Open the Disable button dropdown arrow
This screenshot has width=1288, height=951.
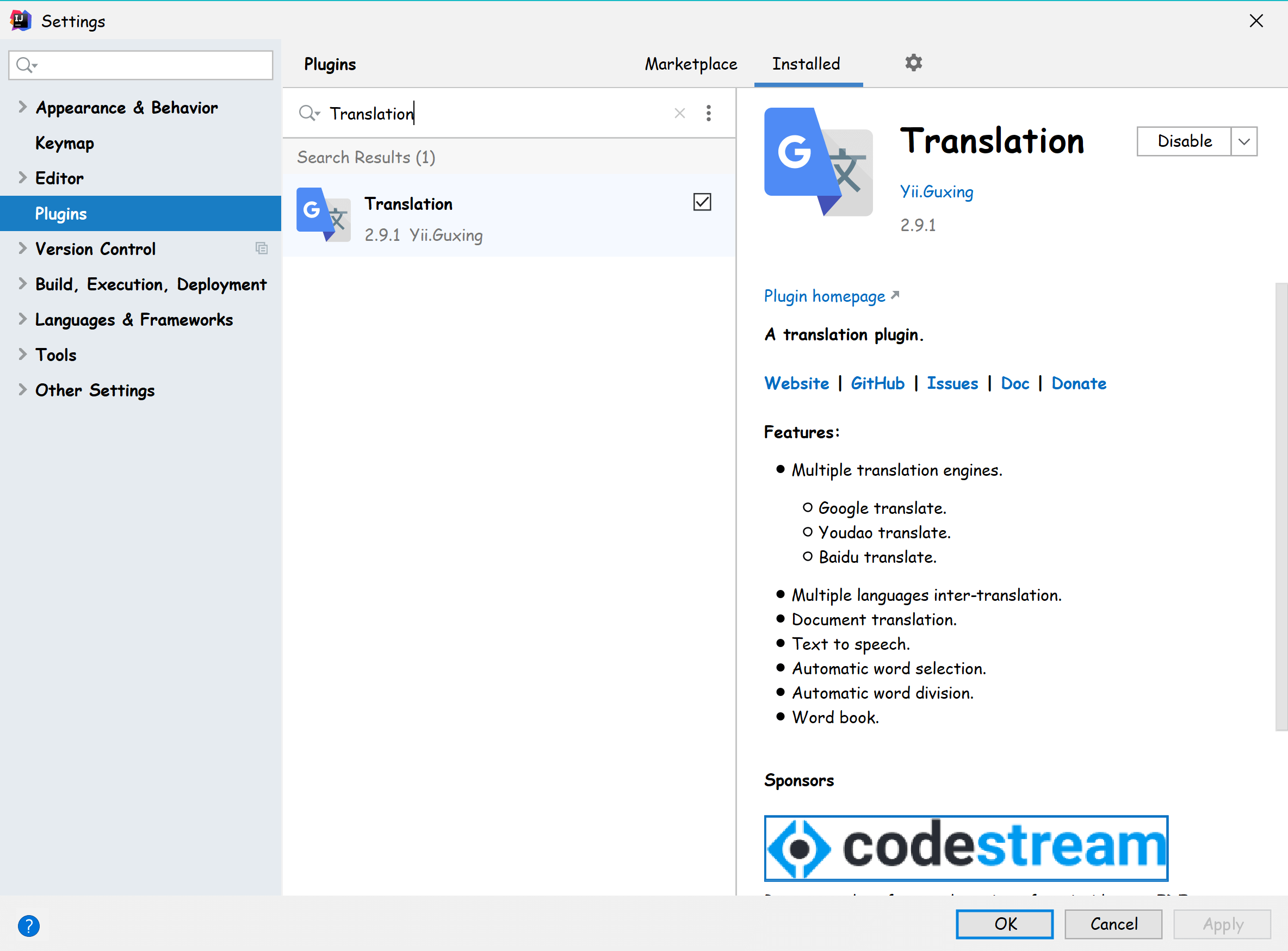click(1243, 141)
